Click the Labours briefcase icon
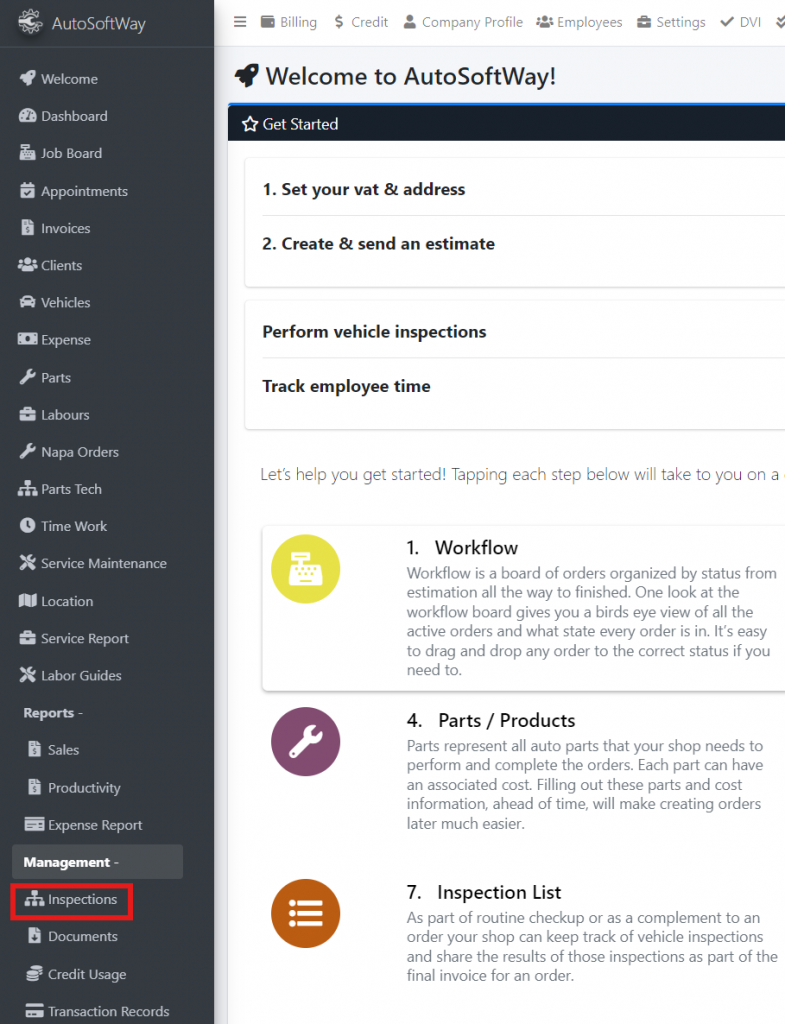The height and width of the screenshot is (1024, 785). [27, 414]
